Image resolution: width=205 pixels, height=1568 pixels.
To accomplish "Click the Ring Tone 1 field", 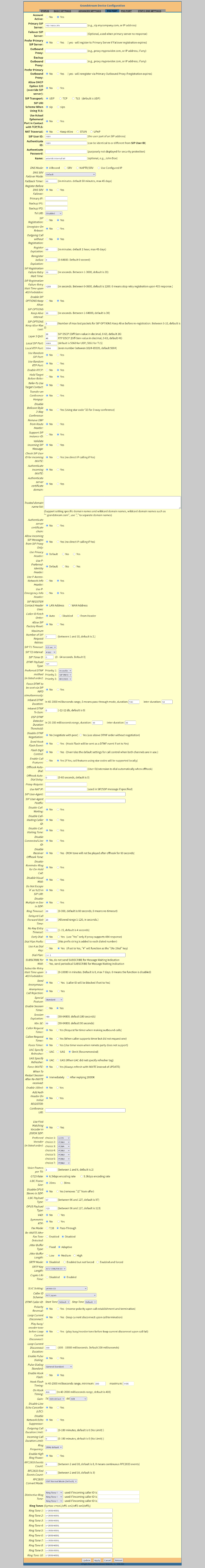I will point(79,1510).
